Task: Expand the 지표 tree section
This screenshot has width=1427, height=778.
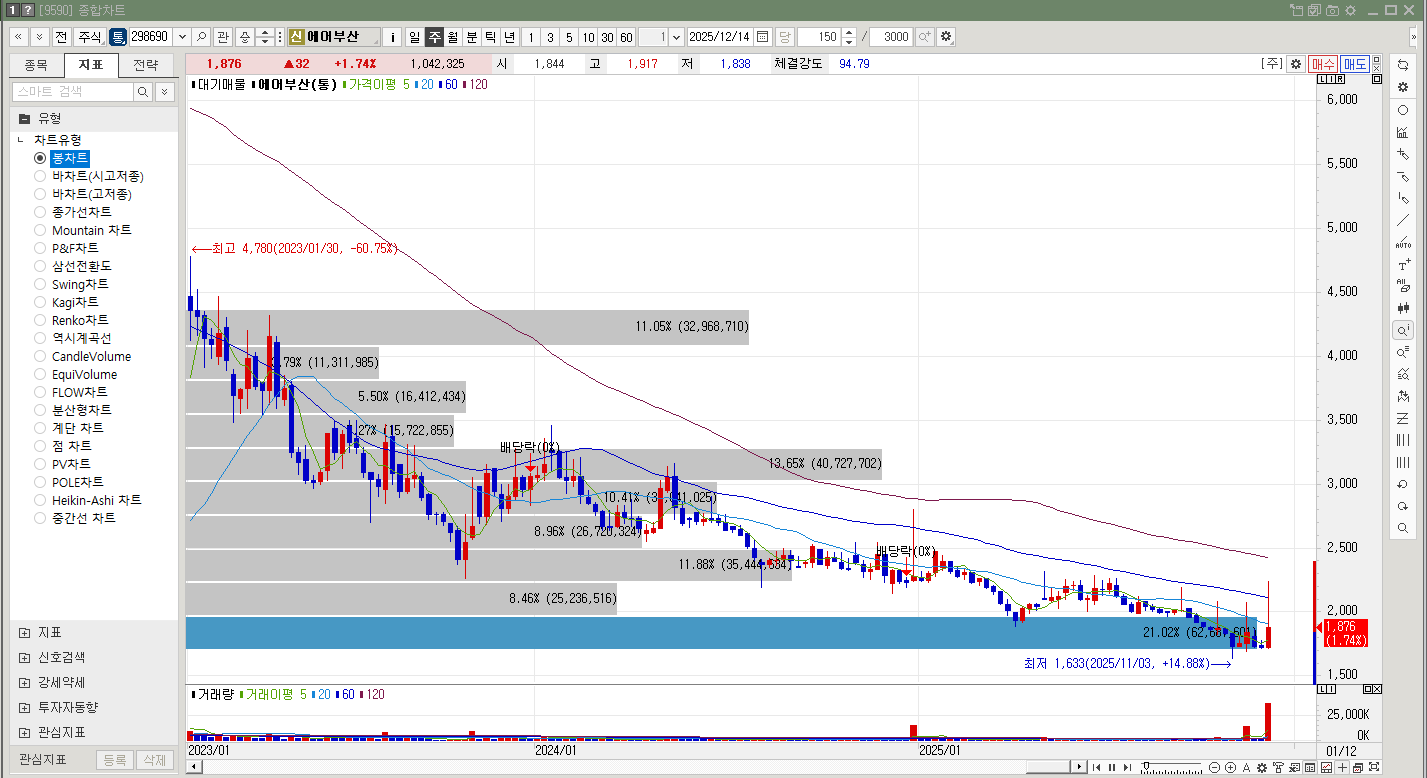Action: (24, 633)
